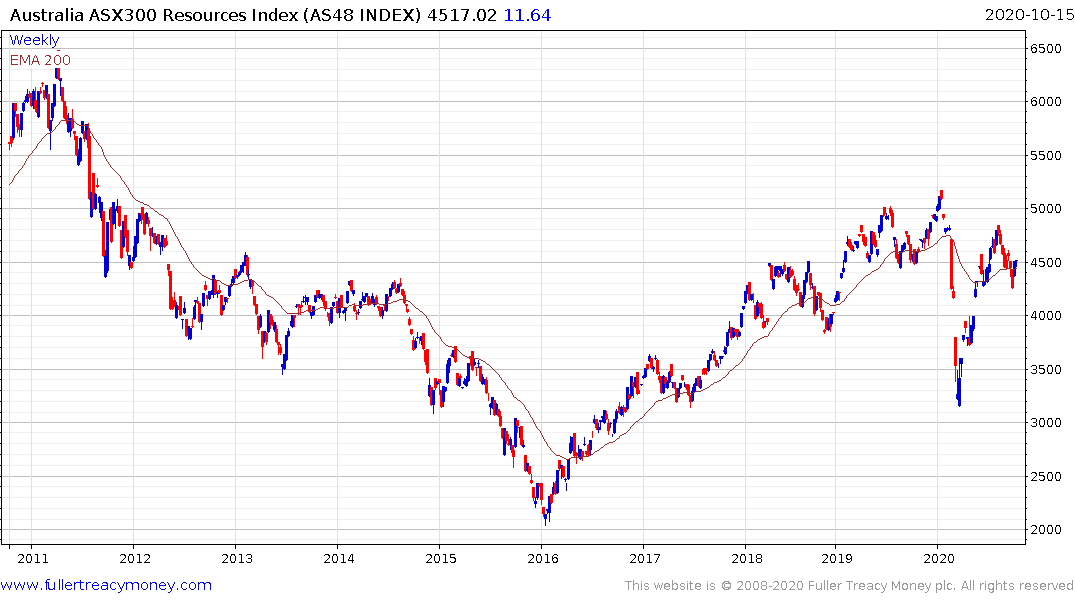This screenshot has width=1075, height=600.
Task: Click the 2019 x-axis label
Action: click(x=837, y=558)
